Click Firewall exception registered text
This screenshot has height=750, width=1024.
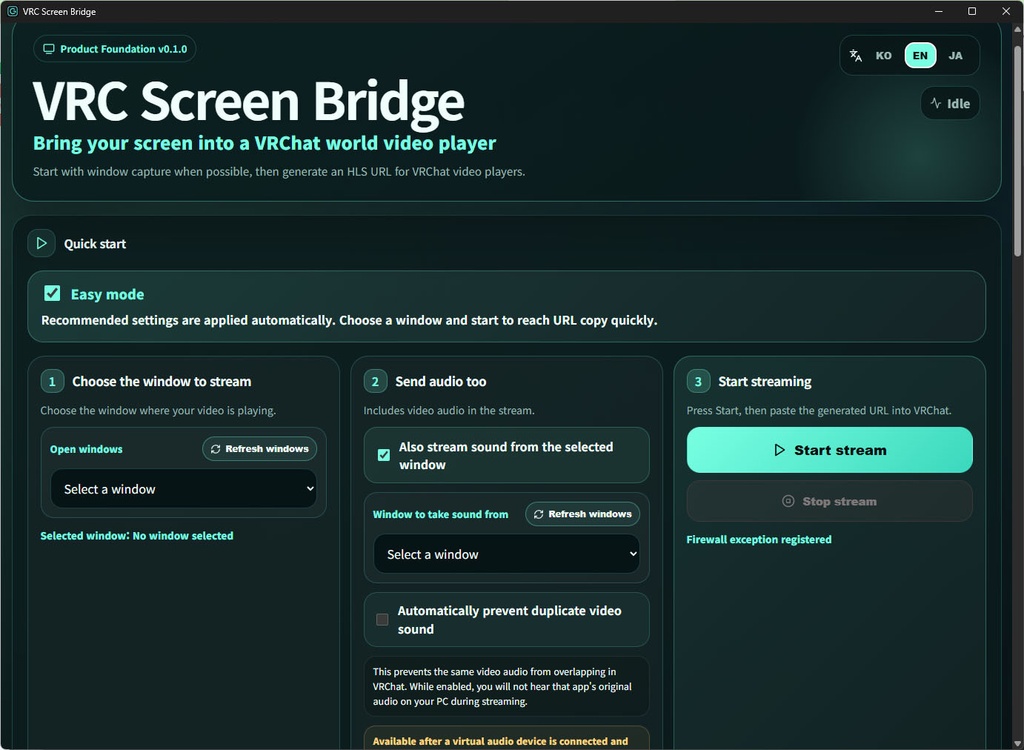point(759,540)
